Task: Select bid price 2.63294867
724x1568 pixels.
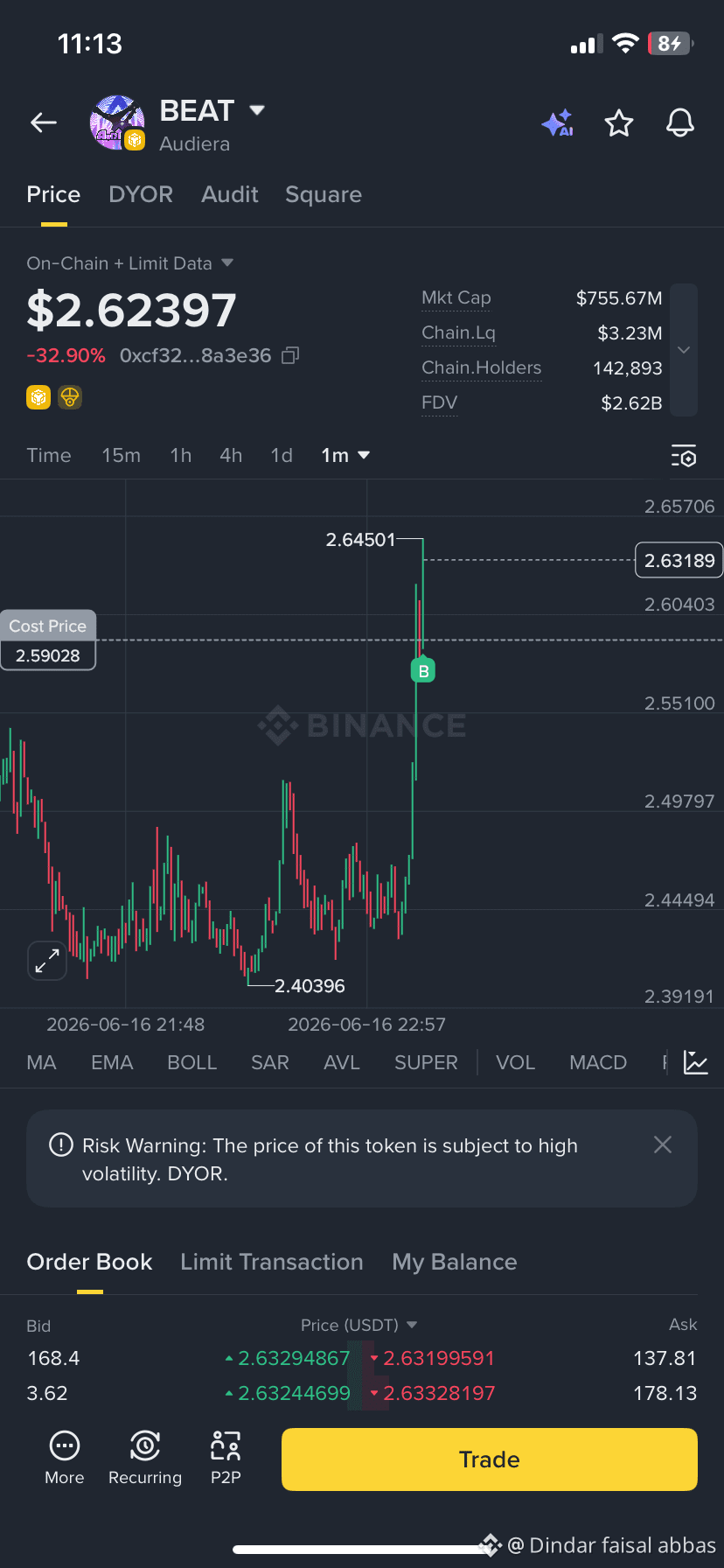Action: point(294,1358)
